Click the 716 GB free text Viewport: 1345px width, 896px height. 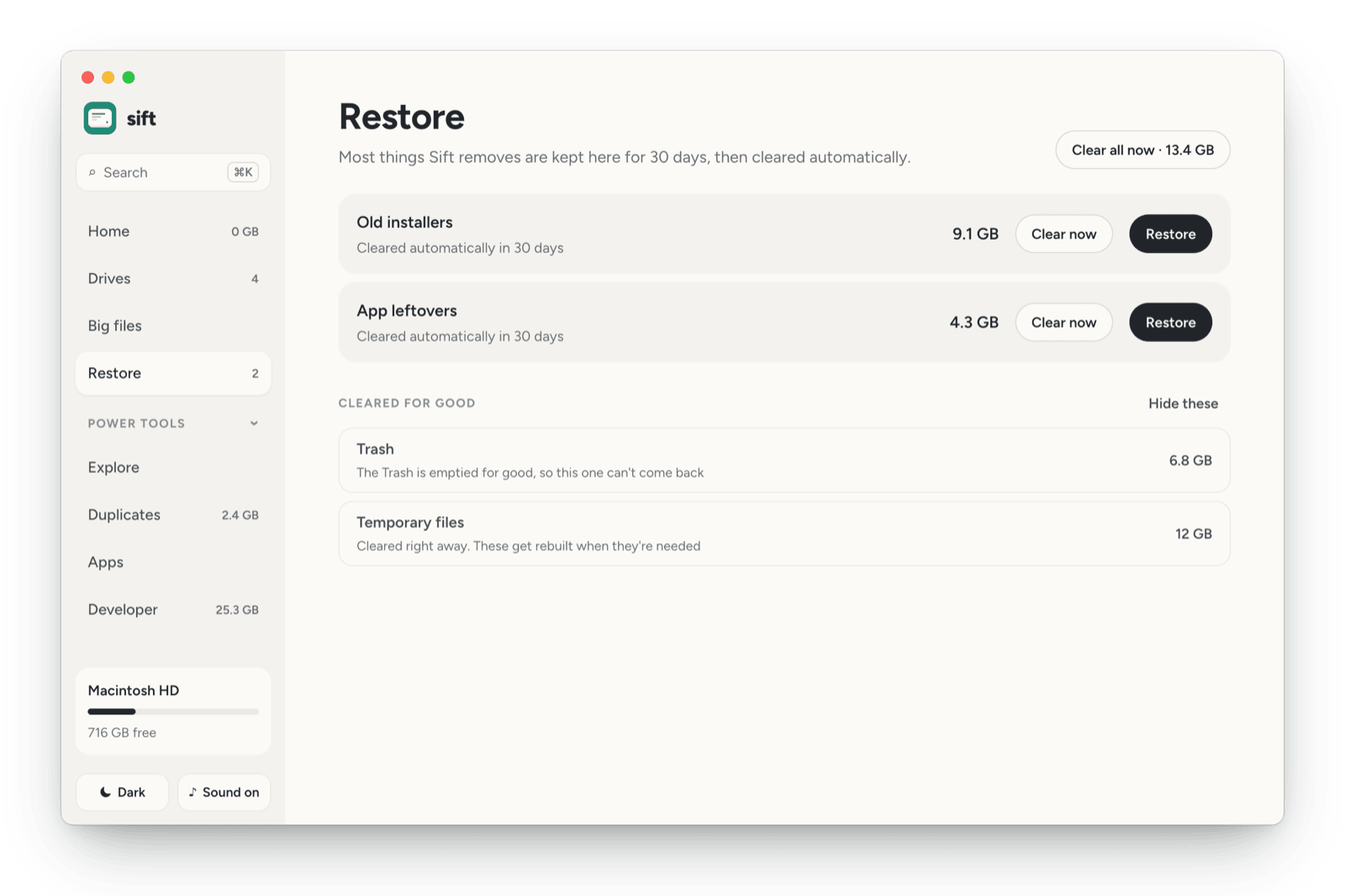pyautogui.click(x=122, y=733)
